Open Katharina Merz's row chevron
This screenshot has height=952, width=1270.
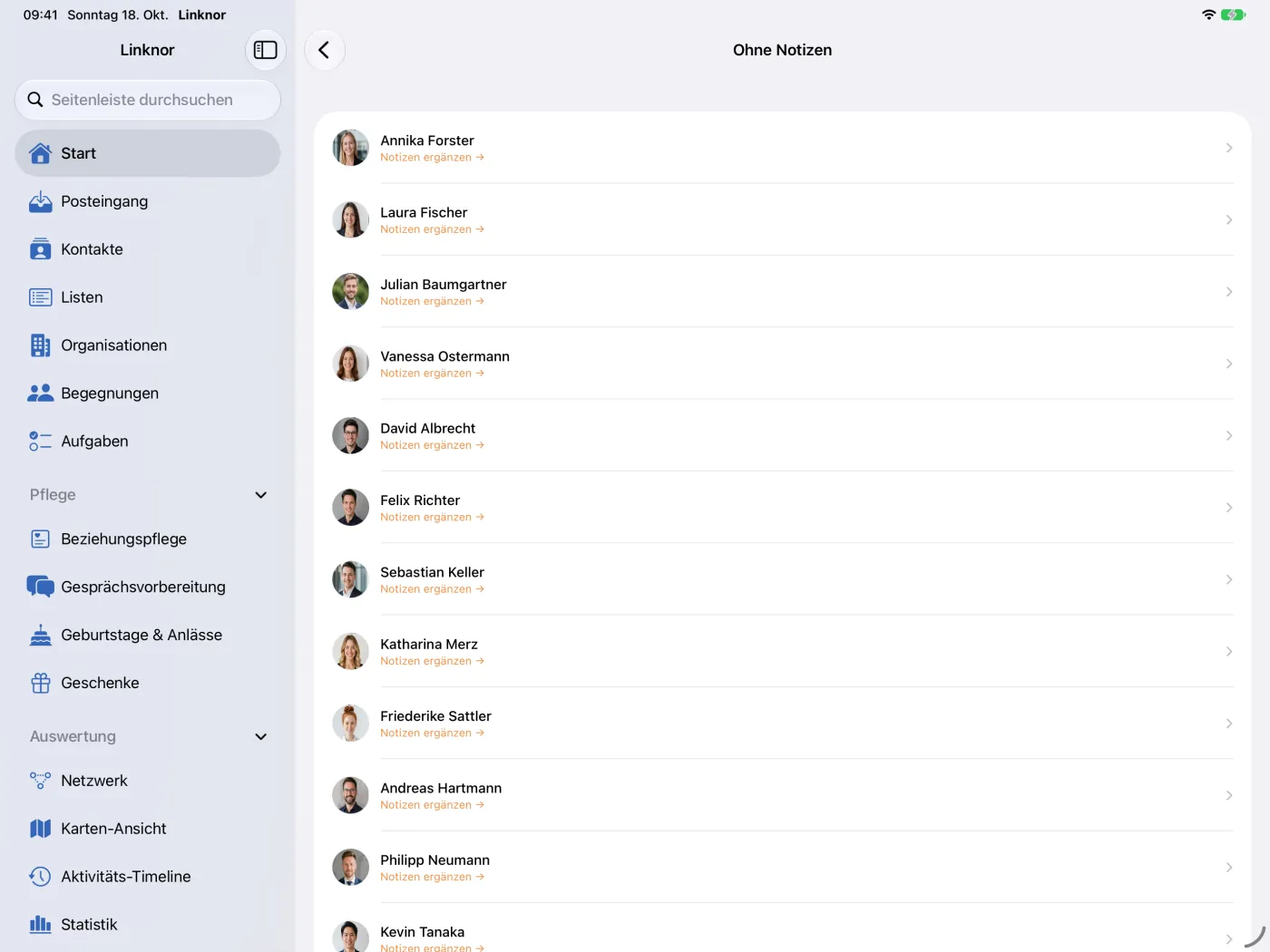pos(1229,652)
